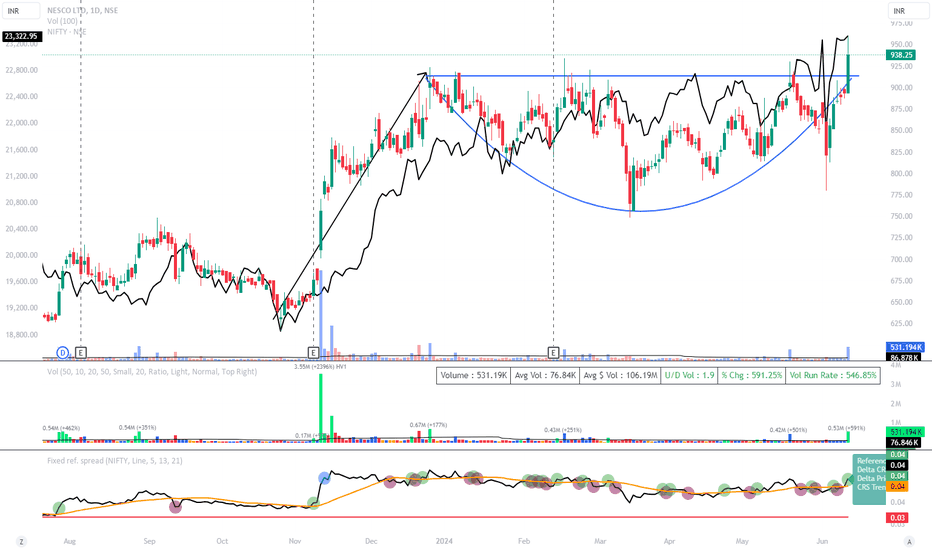932x550 pixels.
Task: Click the 0.43M (+251%) volume label
Action: 562,430
